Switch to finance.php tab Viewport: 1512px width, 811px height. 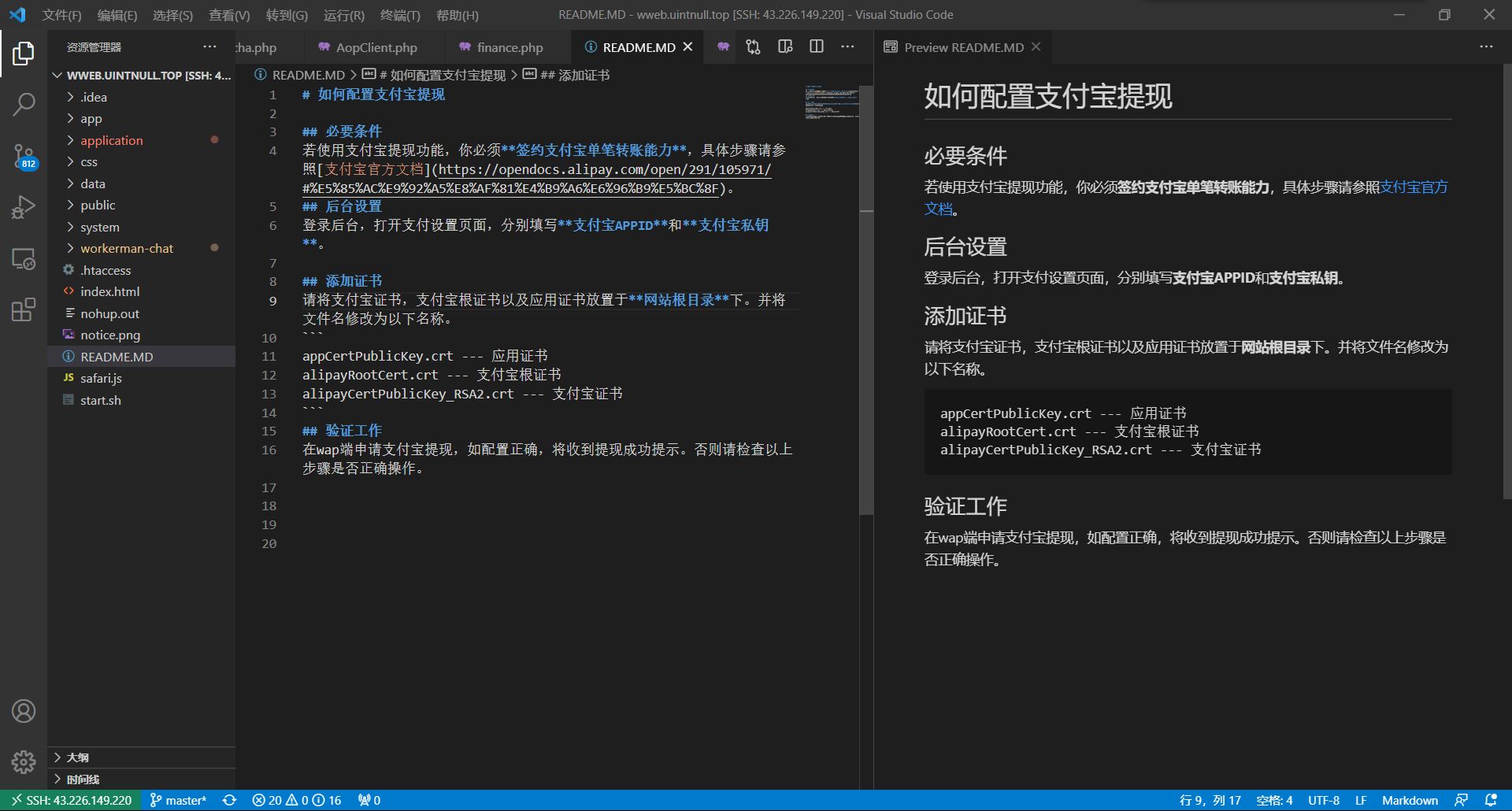tap(507, 47)
